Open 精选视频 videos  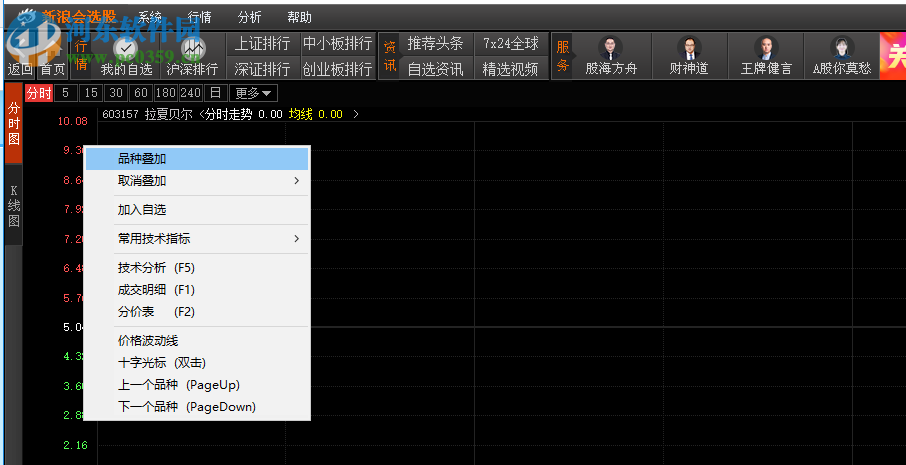point(511,69)
